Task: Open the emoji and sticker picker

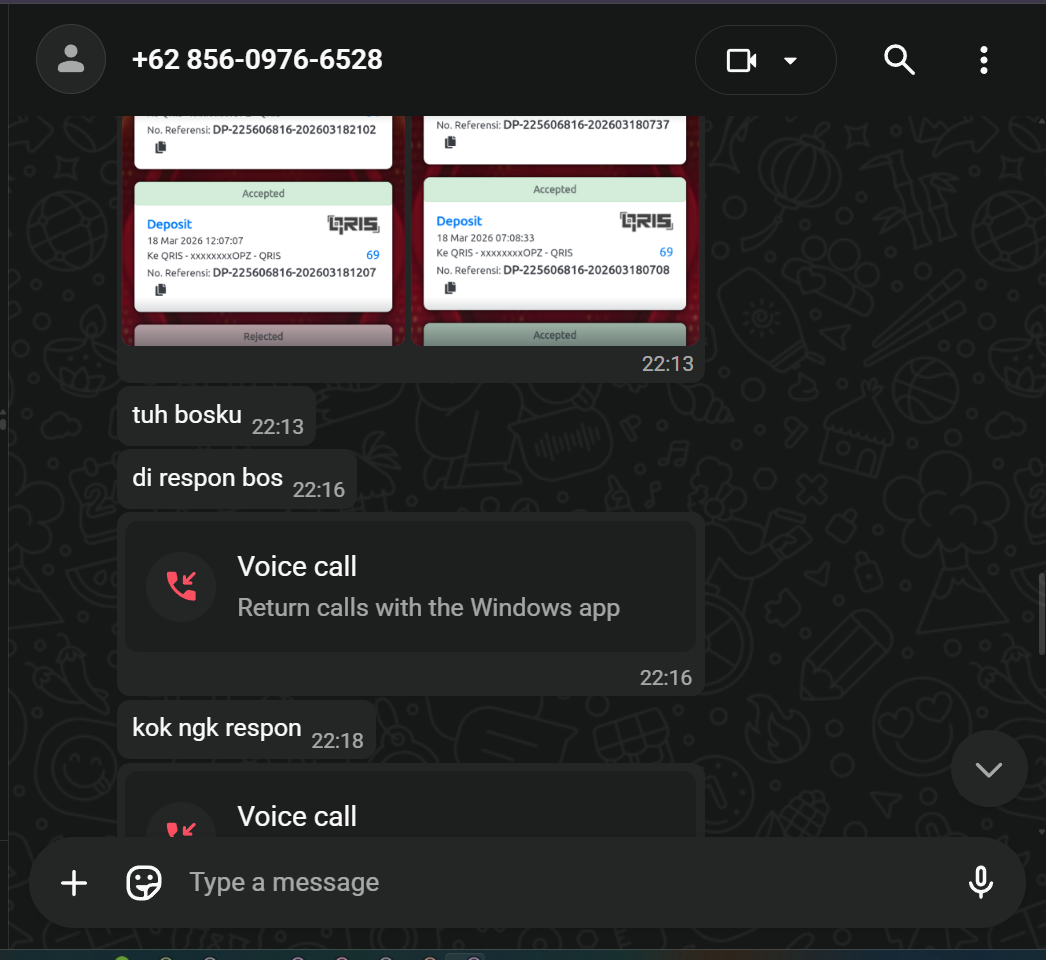Action: click(144, 883)
